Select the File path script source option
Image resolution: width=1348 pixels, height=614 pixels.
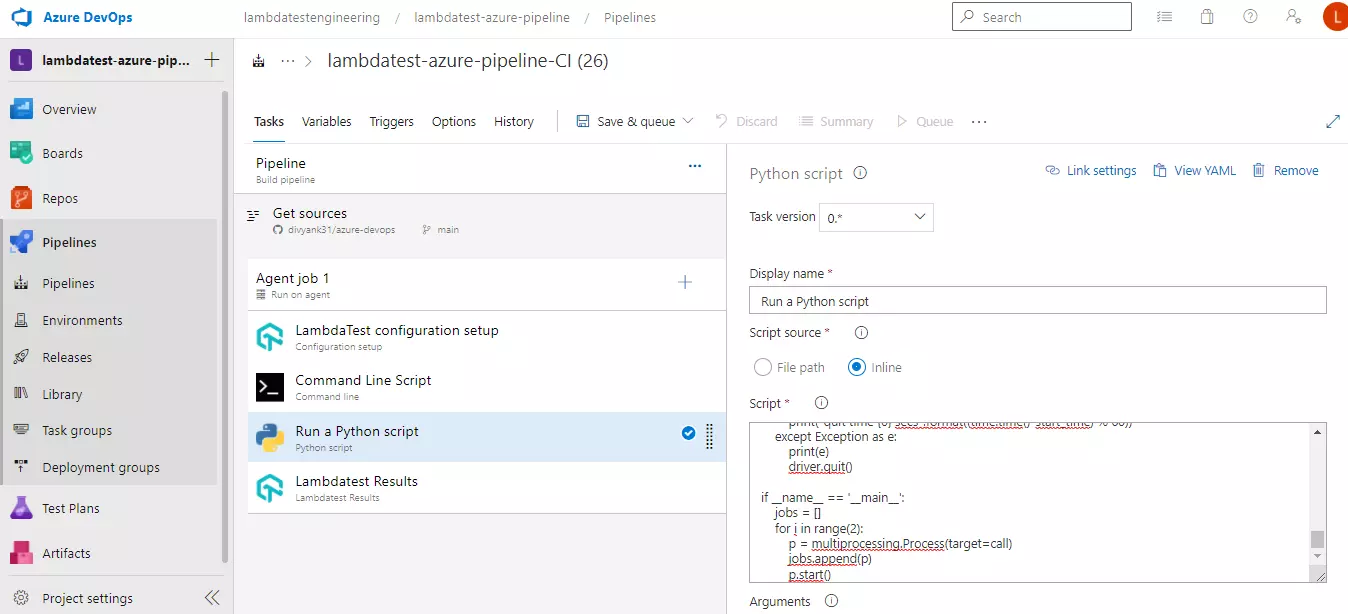click(x=762, y=367)
